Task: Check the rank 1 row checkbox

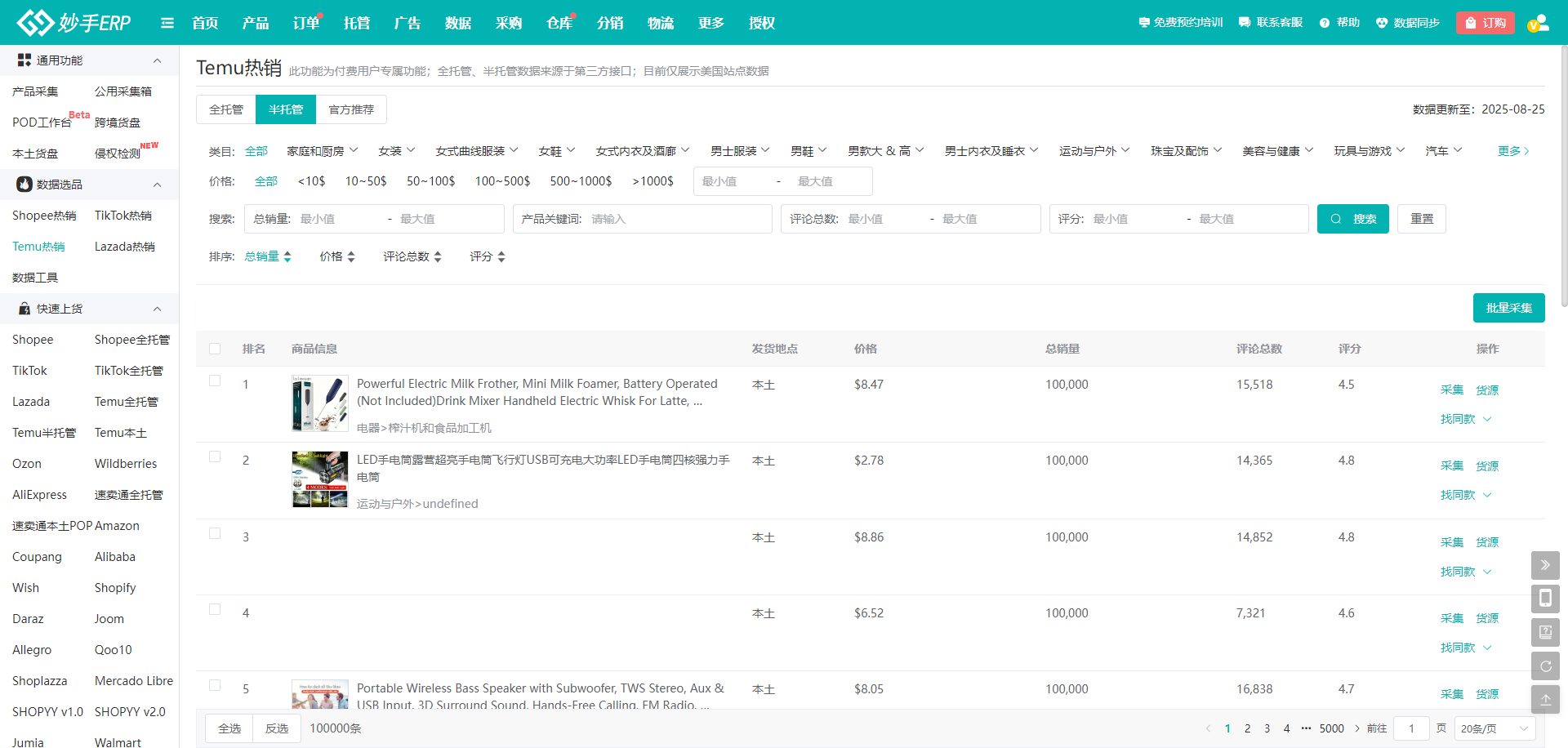Action: coord(215,381)
